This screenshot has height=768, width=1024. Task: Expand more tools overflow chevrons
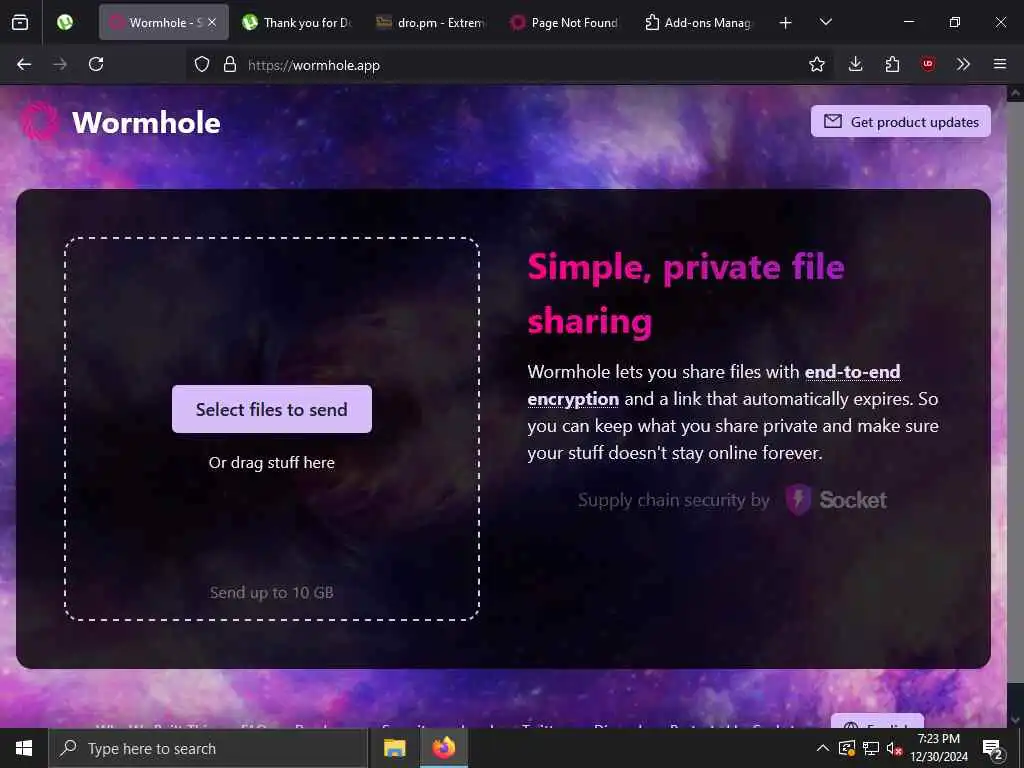pos(963,64)
